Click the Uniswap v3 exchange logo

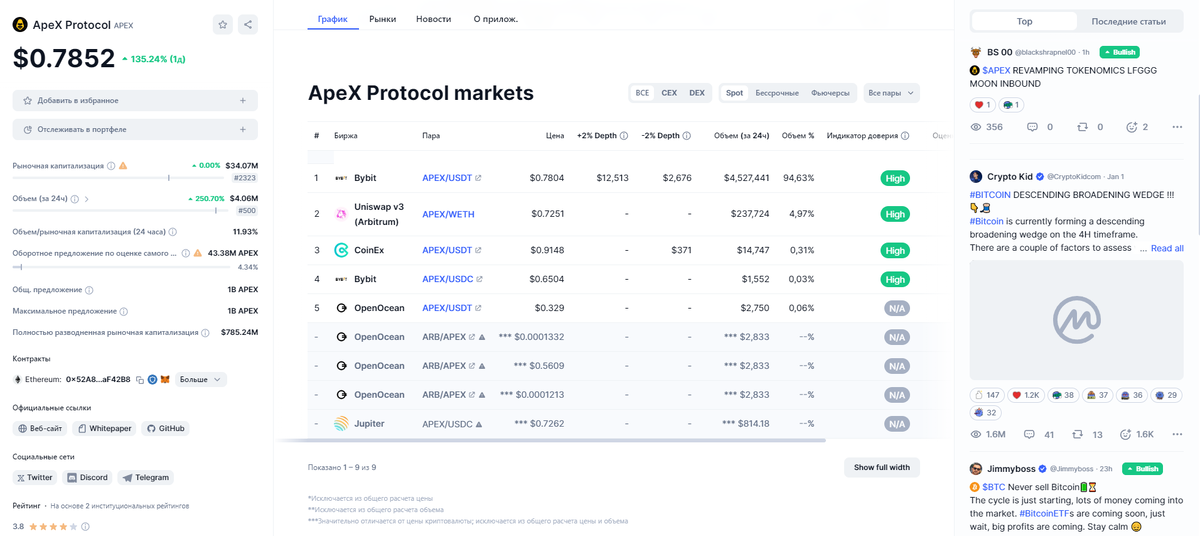pos(341,214)
